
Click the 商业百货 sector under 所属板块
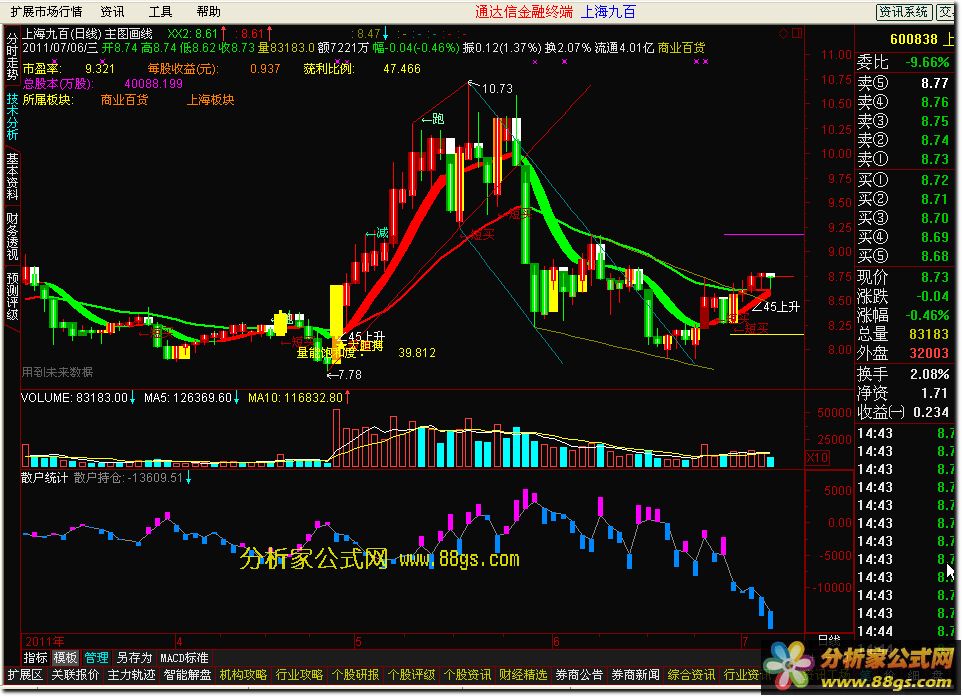click(x=124, y=99)
